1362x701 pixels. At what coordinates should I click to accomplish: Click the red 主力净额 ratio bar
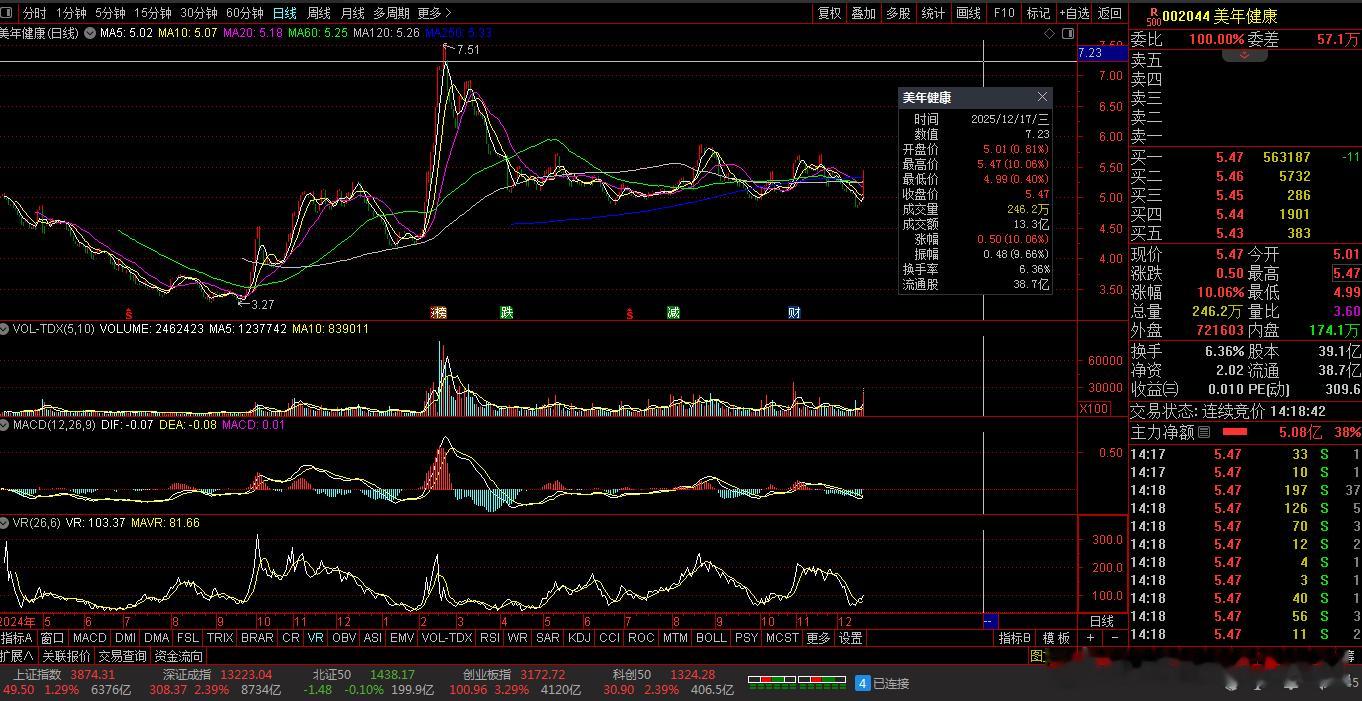pos(1235,432)
